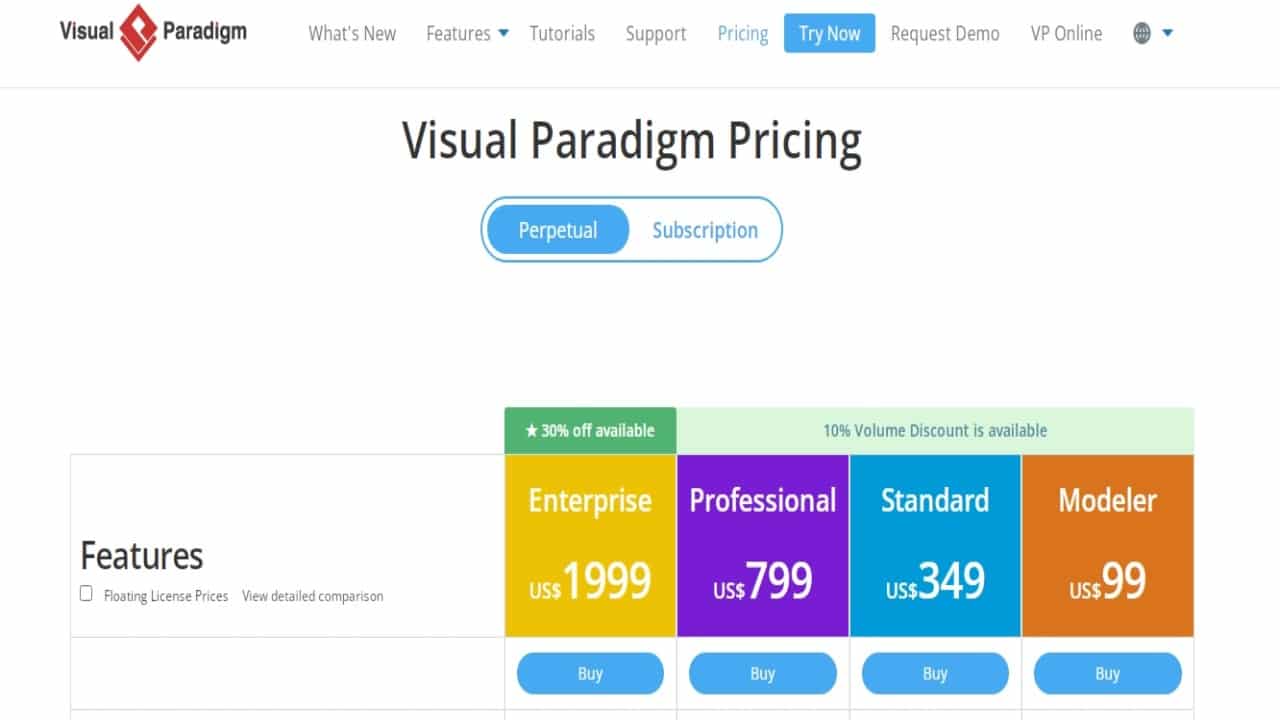Open the Request Demo link
This screenshot has height=720, width=1280.
(x=945, y=33)
